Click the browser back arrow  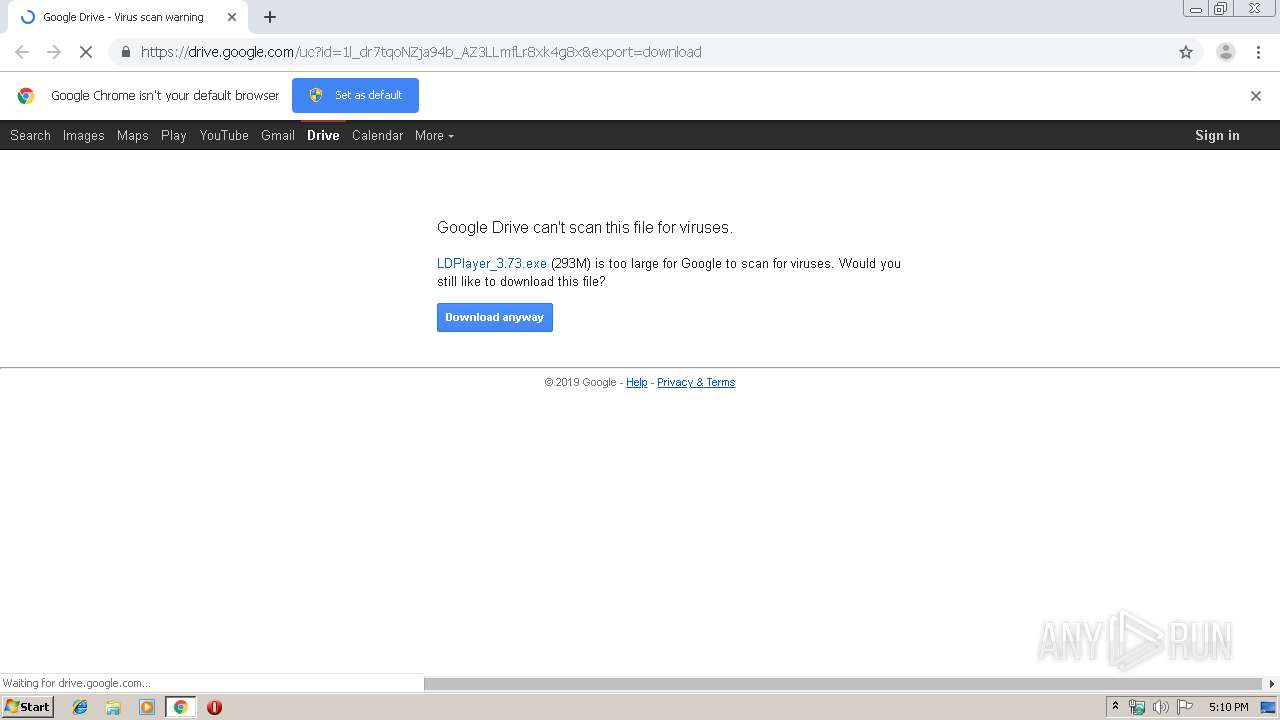click(22, 52)
